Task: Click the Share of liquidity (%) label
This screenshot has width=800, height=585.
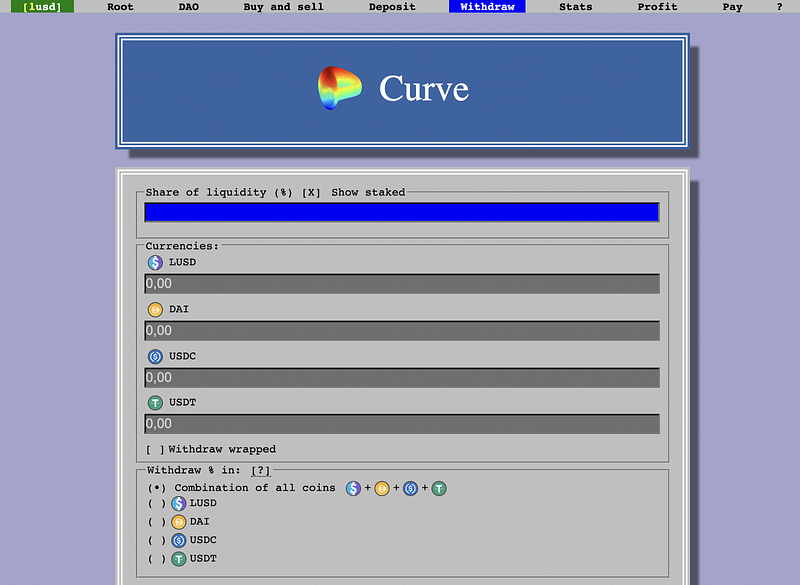Action: click(219, 192)
